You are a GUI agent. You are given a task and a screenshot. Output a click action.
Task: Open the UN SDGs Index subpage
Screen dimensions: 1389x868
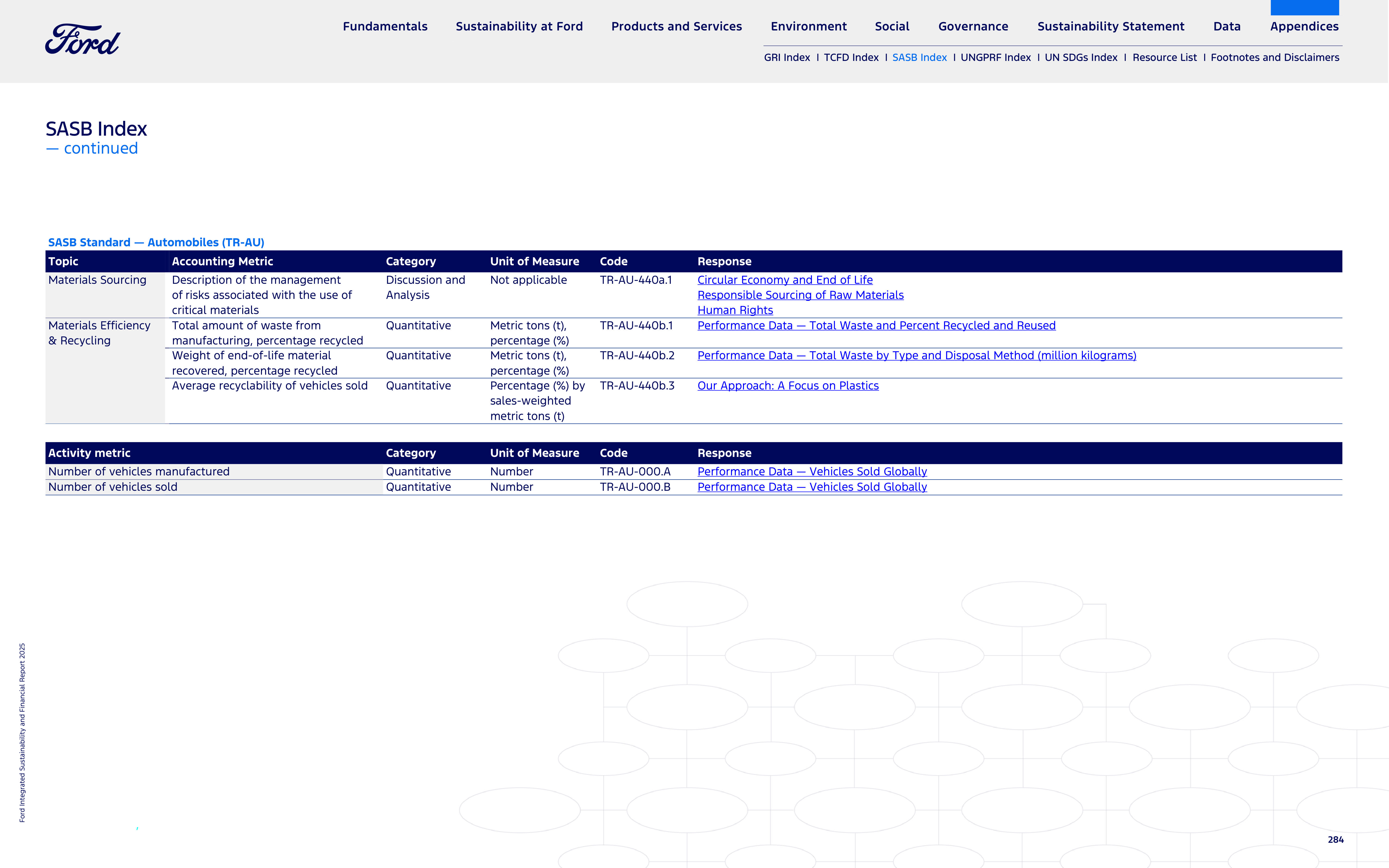1081,58
